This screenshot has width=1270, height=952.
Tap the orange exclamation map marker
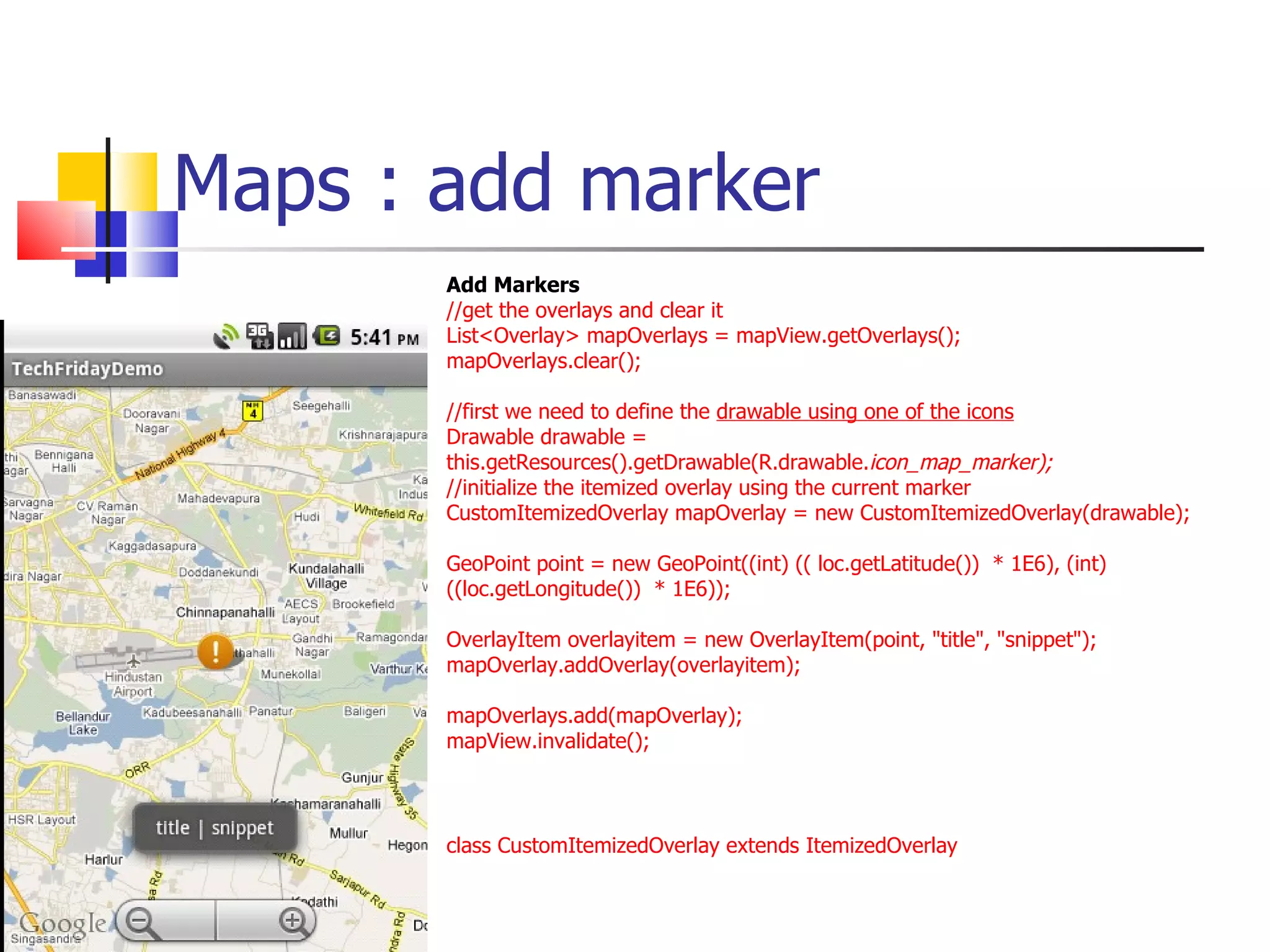215,651
